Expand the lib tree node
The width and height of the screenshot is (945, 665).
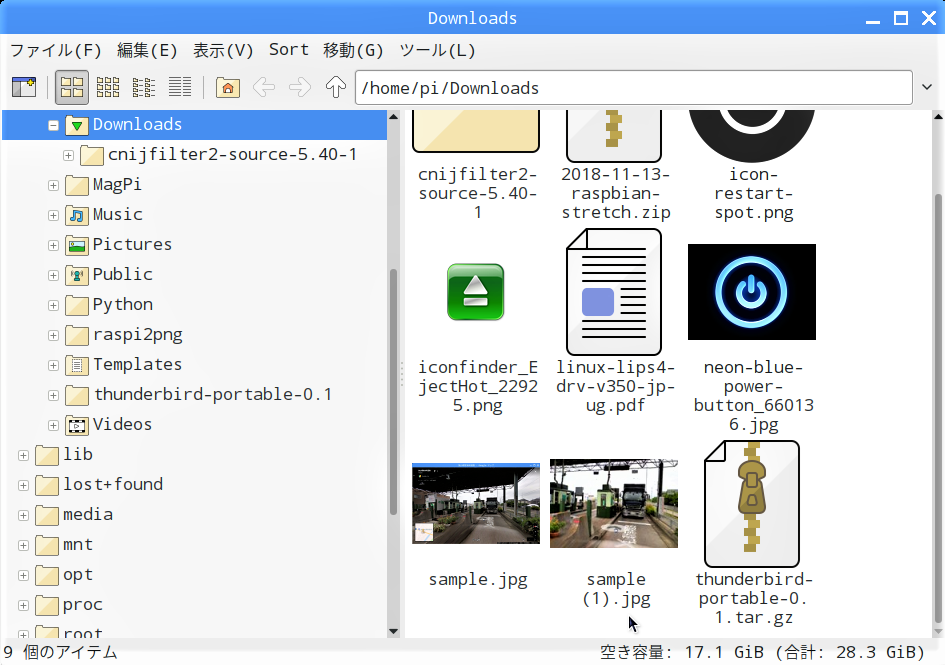click(24, 455)
